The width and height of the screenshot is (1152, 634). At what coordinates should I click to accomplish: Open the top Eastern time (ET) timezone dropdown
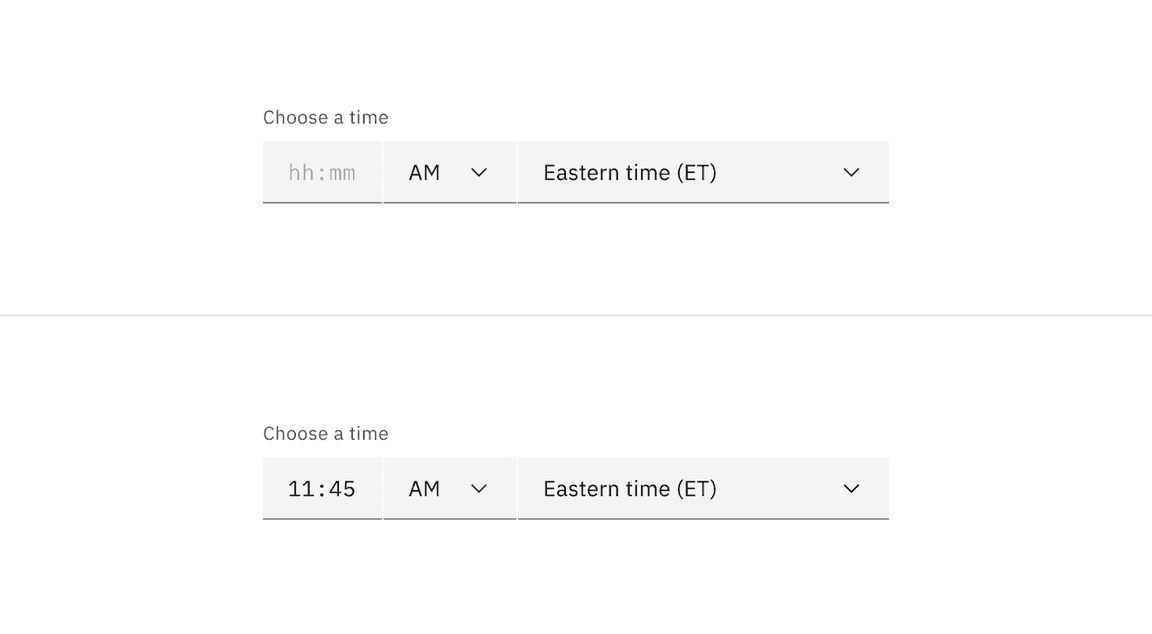click(x=700, y=172)
